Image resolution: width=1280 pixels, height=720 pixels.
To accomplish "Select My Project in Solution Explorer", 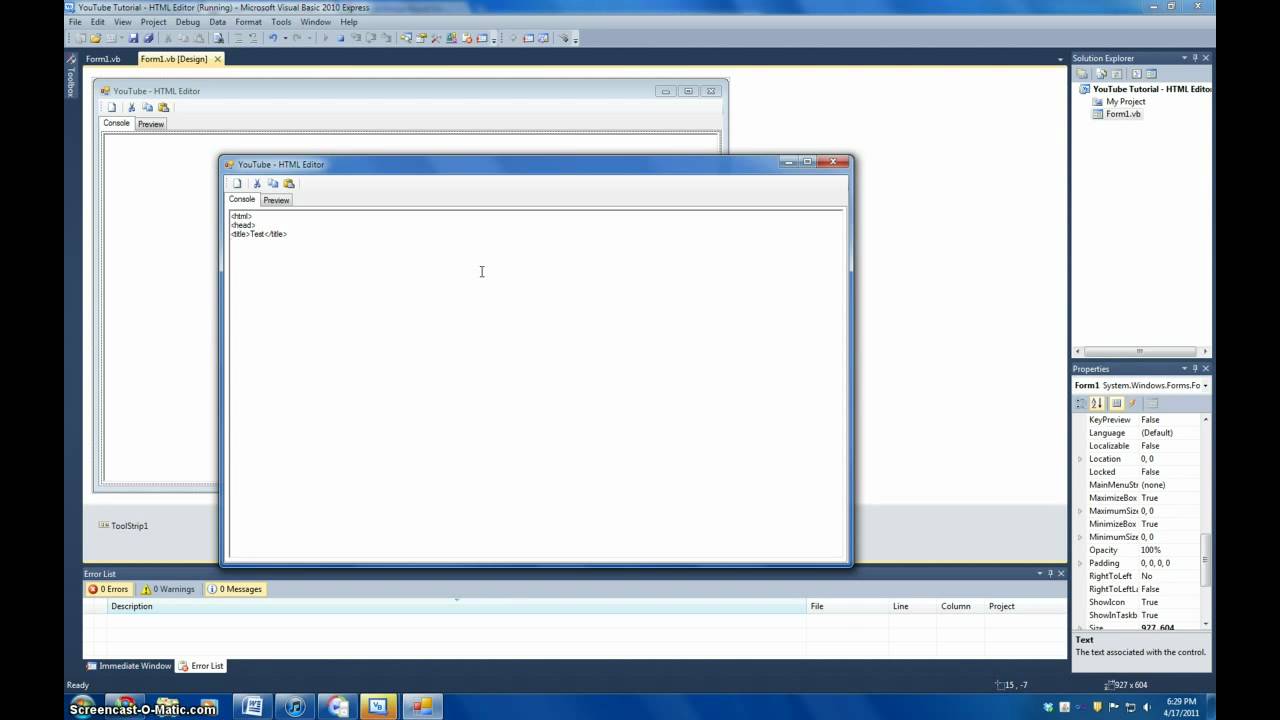I will (1125, 101).
